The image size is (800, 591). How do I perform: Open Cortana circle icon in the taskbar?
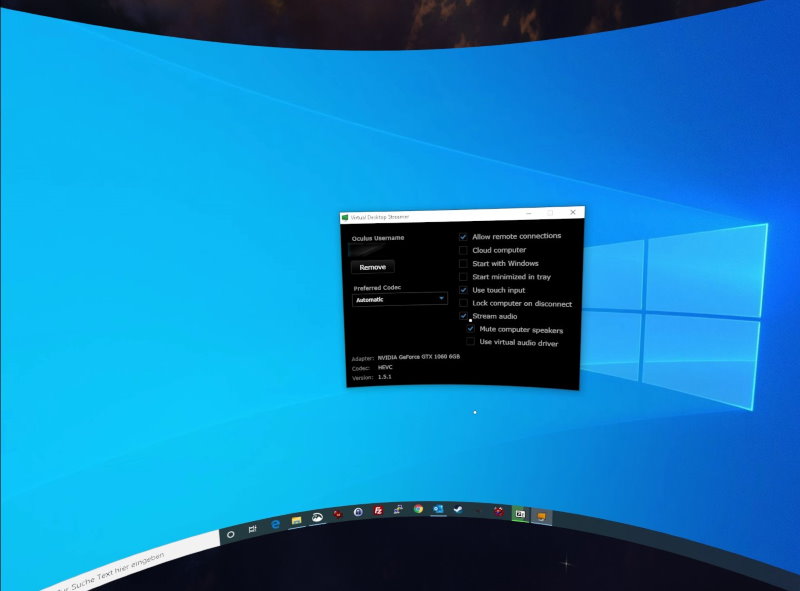coord(231,534)
